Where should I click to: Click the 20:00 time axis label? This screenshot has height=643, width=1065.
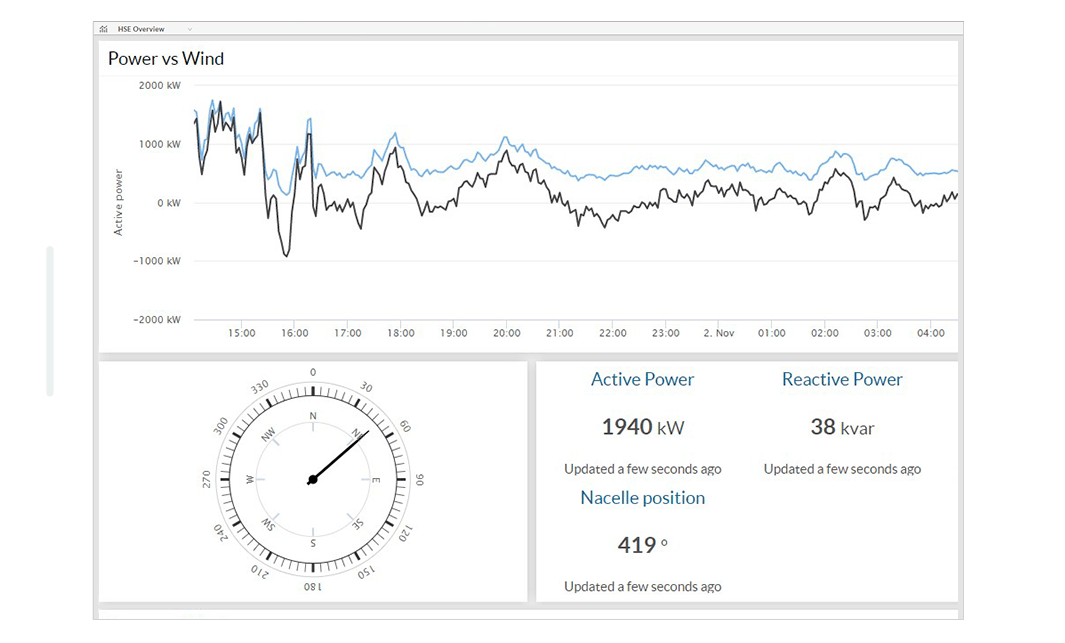[507, 333]
